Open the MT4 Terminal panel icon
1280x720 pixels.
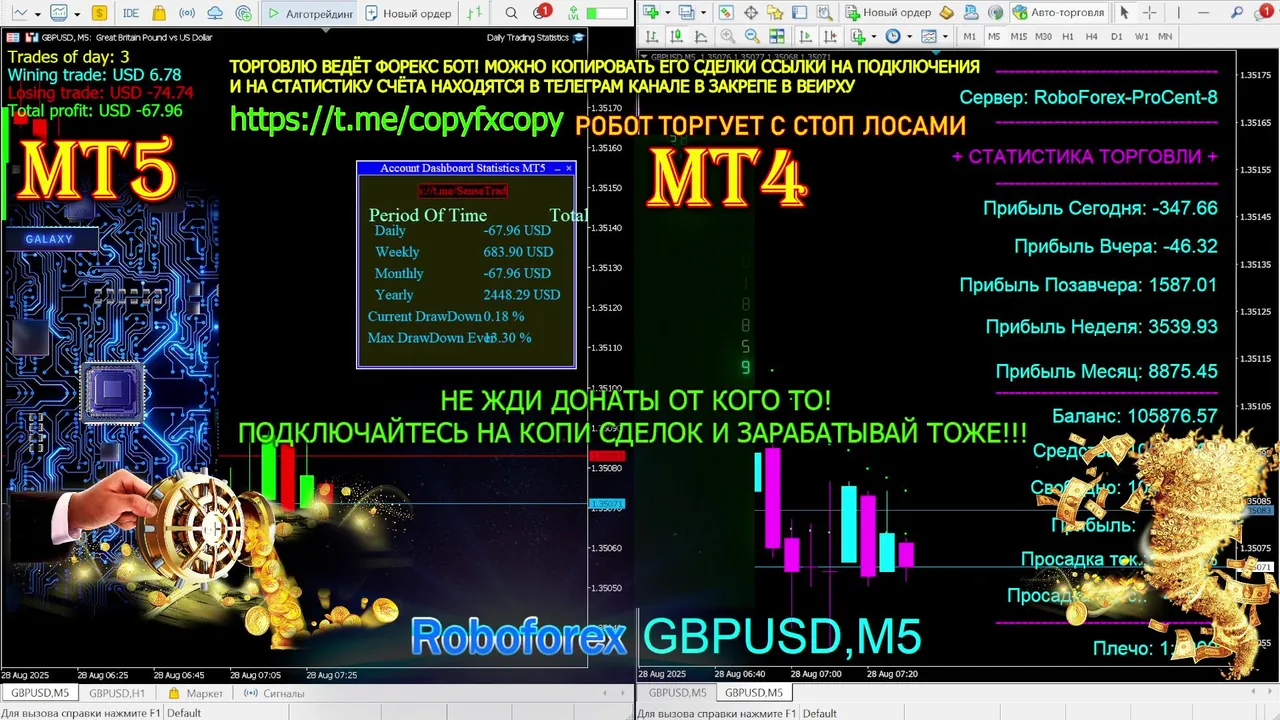click(799, 12)
